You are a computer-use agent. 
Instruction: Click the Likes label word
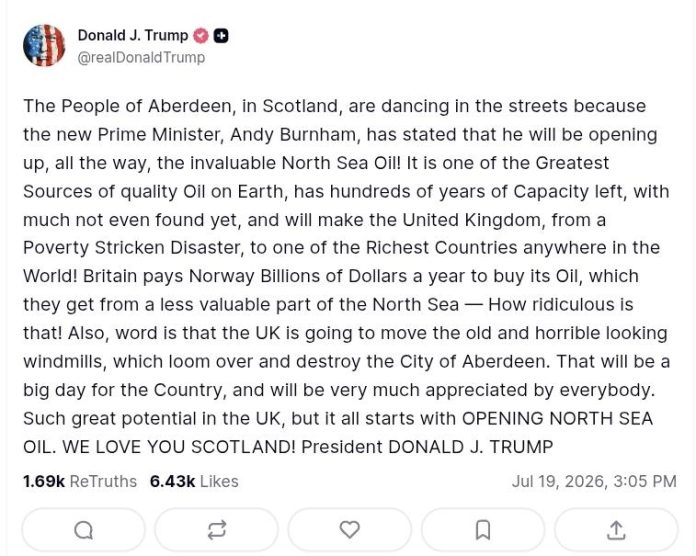click(x=219, y=481)
